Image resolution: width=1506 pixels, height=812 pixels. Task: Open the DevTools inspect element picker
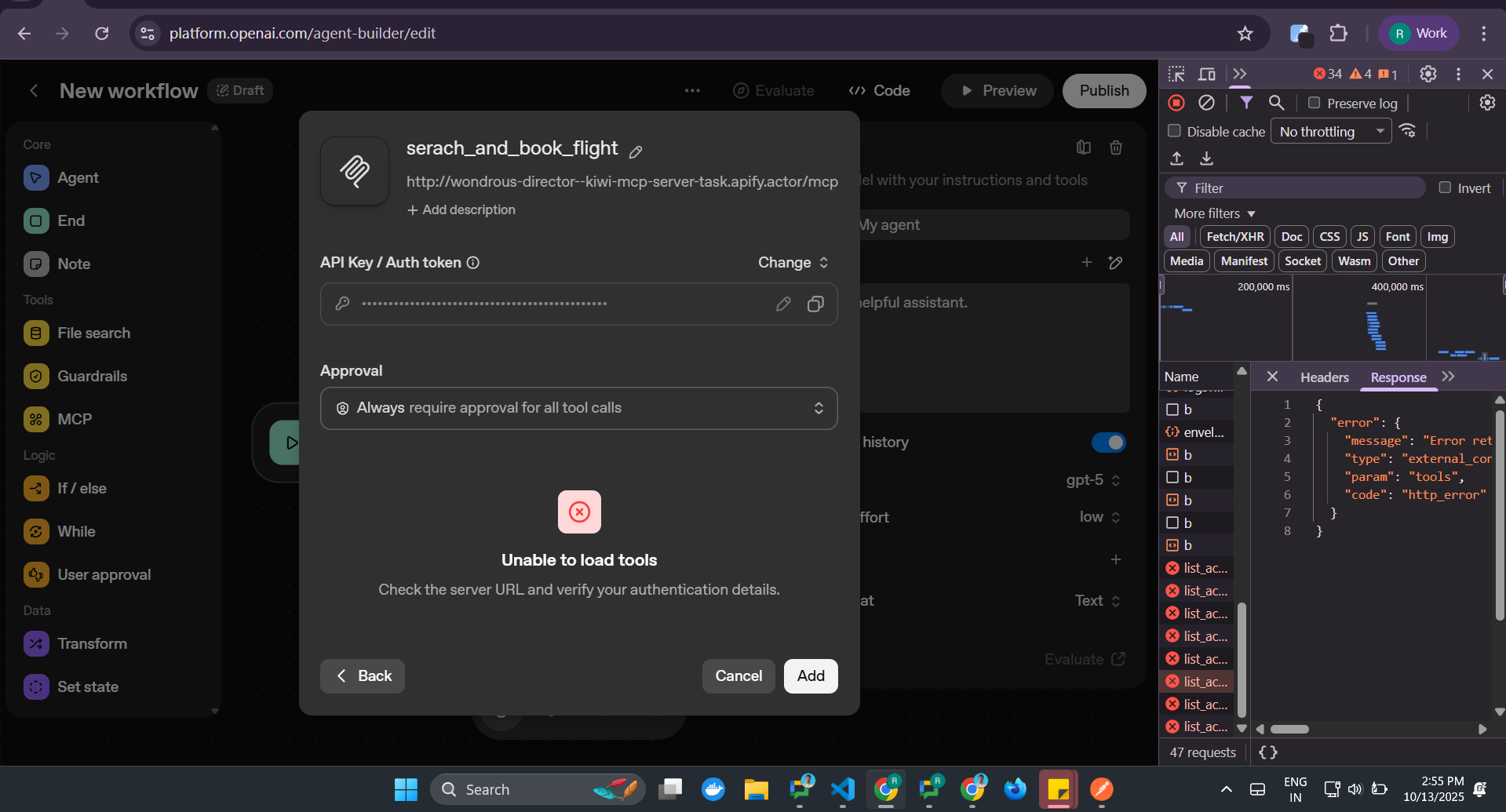1176,74
